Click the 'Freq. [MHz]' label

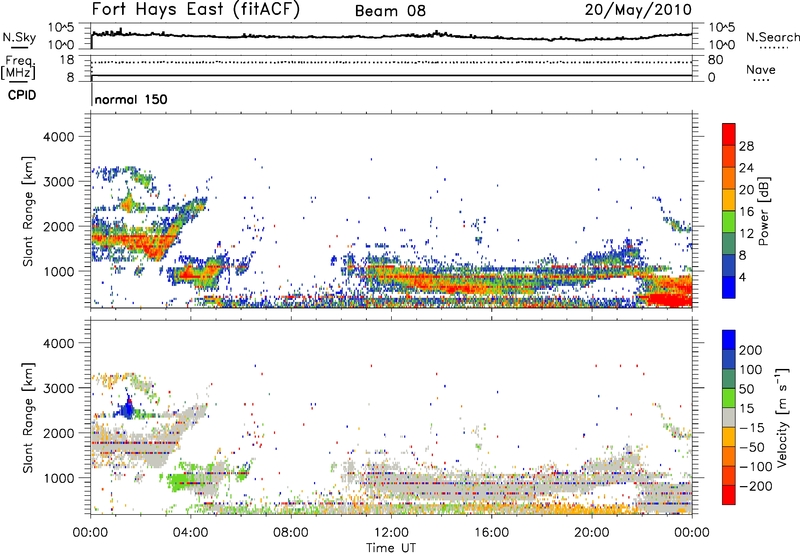point(18,68)
